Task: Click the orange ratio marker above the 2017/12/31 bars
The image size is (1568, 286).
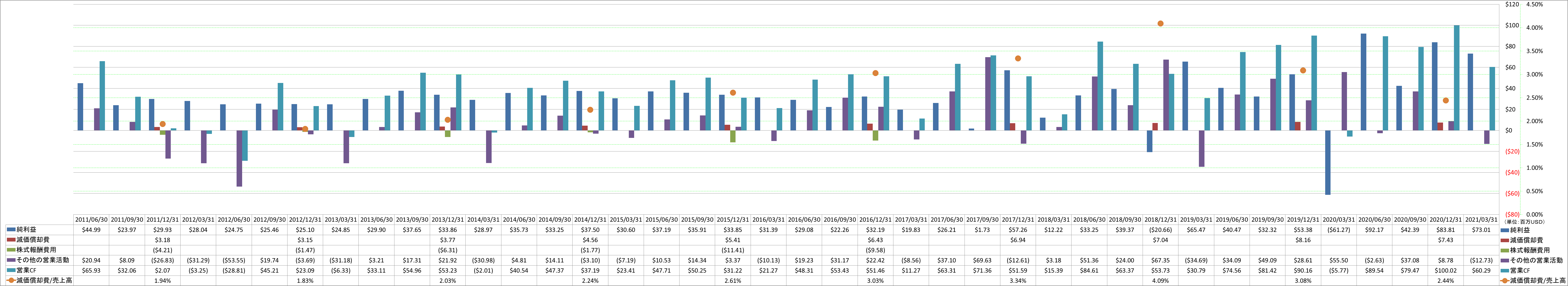Action: tap(1018, 58)
